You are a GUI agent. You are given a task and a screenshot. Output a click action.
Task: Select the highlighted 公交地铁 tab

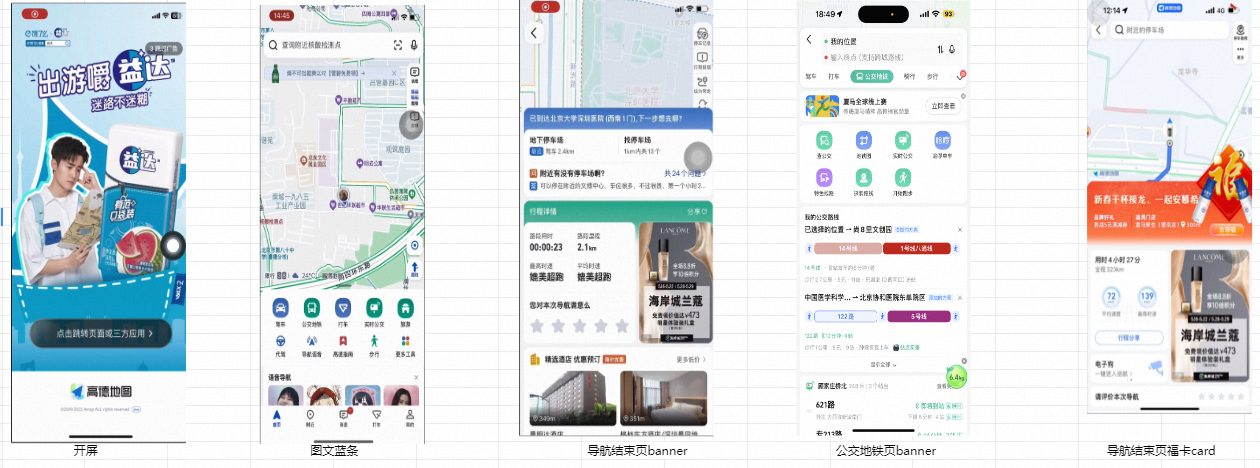pyautogui.click(x=872, y=76)
